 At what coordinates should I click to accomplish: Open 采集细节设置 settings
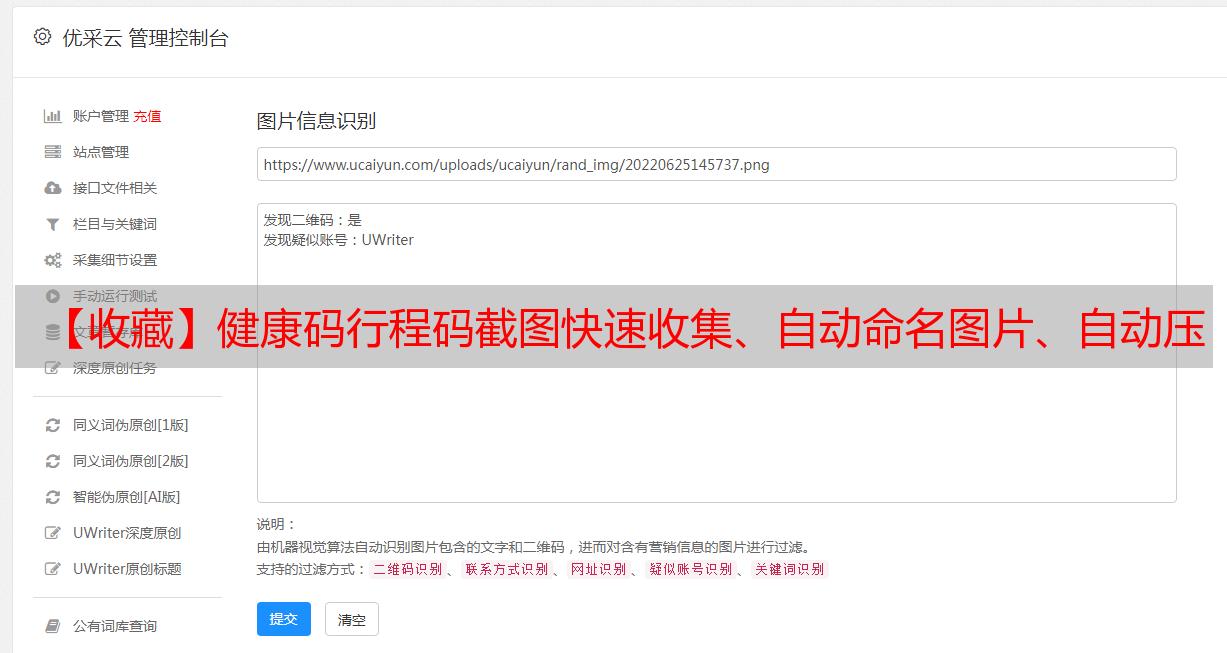tap(115, 260)
